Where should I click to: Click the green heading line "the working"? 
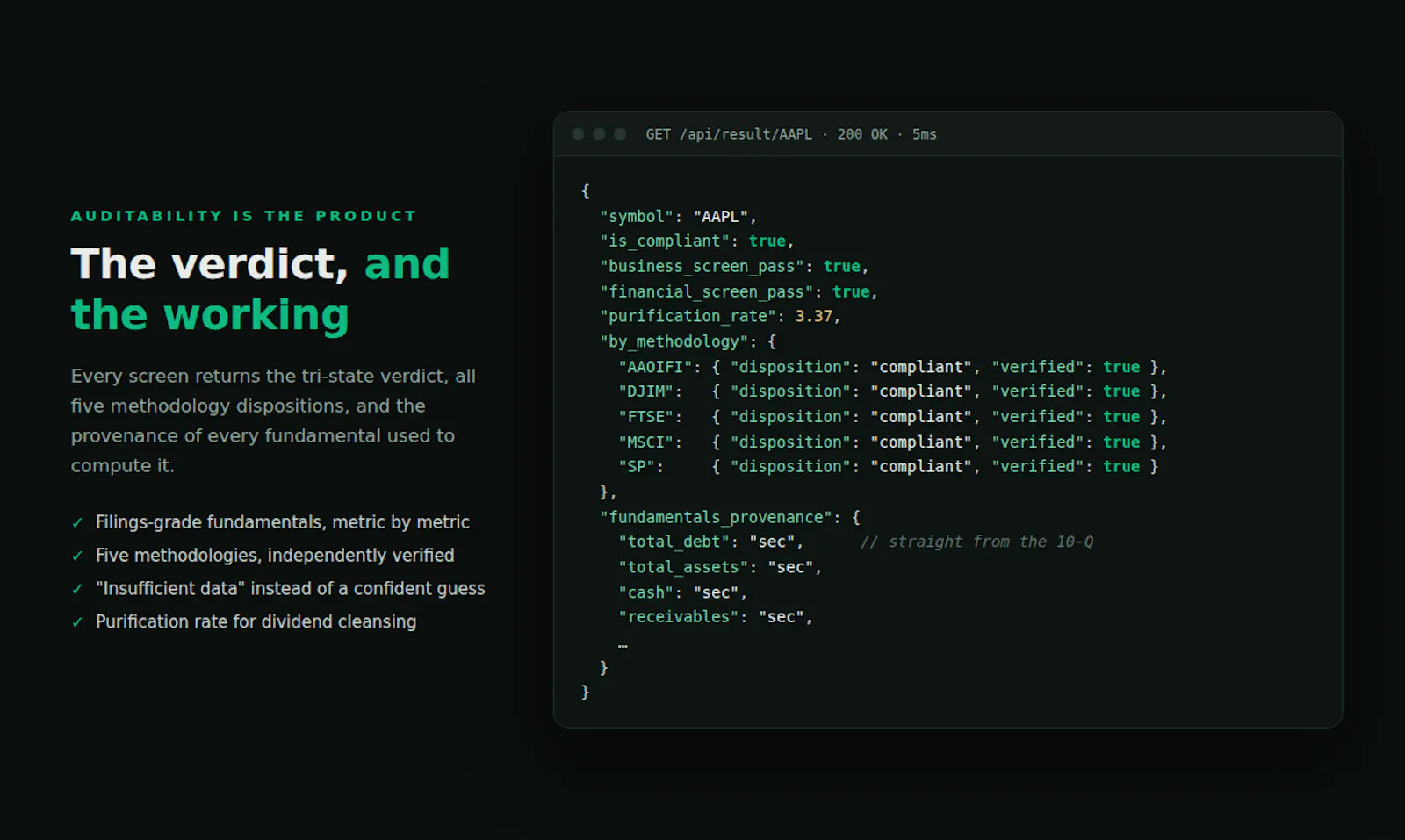pyautogui.click(x=210, y=314)
